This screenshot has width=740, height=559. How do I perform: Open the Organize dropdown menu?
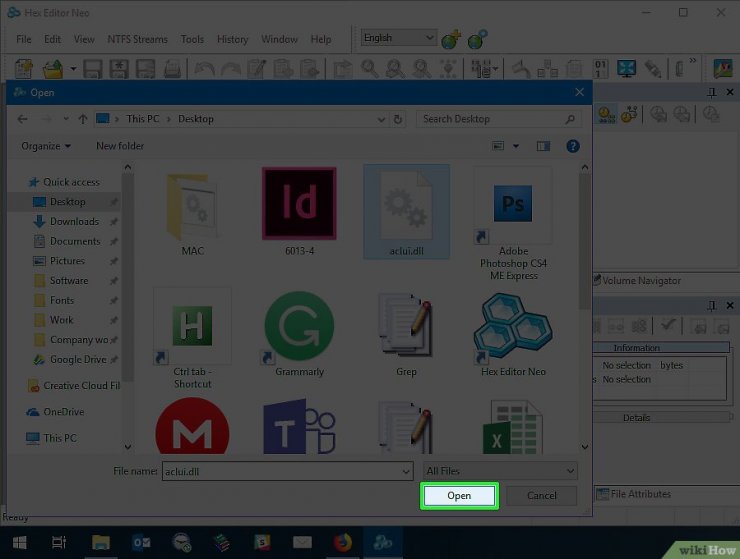pyautogui.click(x=46, y=146)
